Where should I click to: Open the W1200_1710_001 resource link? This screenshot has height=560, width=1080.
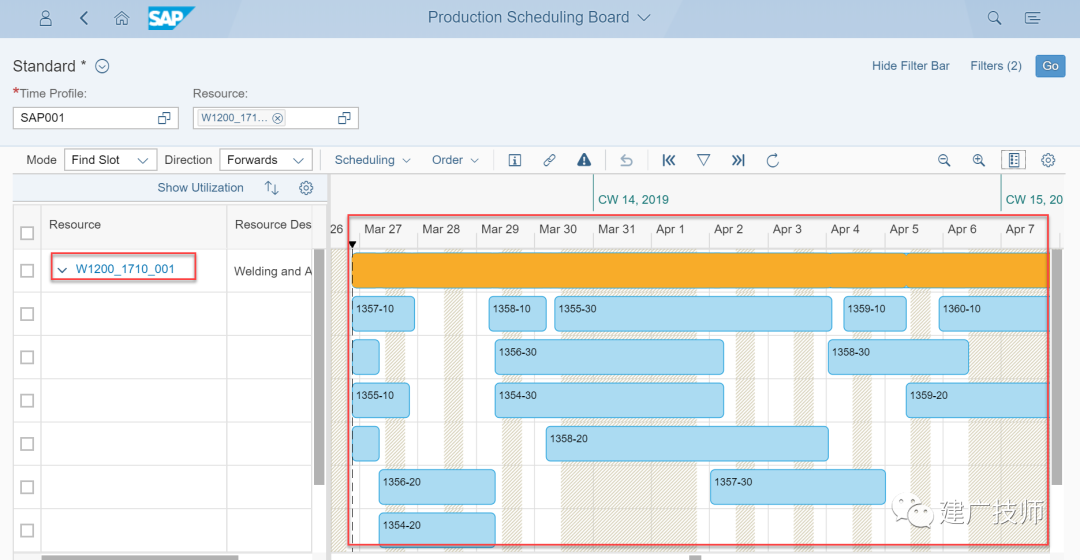(x=125, y=269)
